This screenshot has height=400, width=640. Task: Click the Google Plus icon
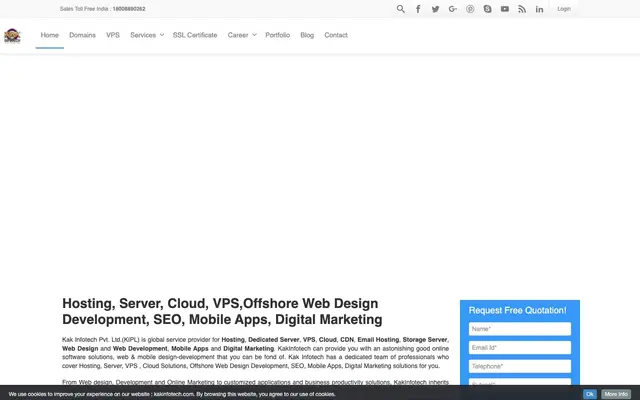(453, 9)
